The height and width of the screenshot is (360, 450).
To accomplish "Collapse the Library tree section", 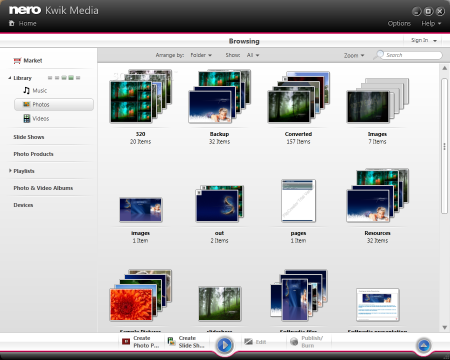I will click(10, 78).
